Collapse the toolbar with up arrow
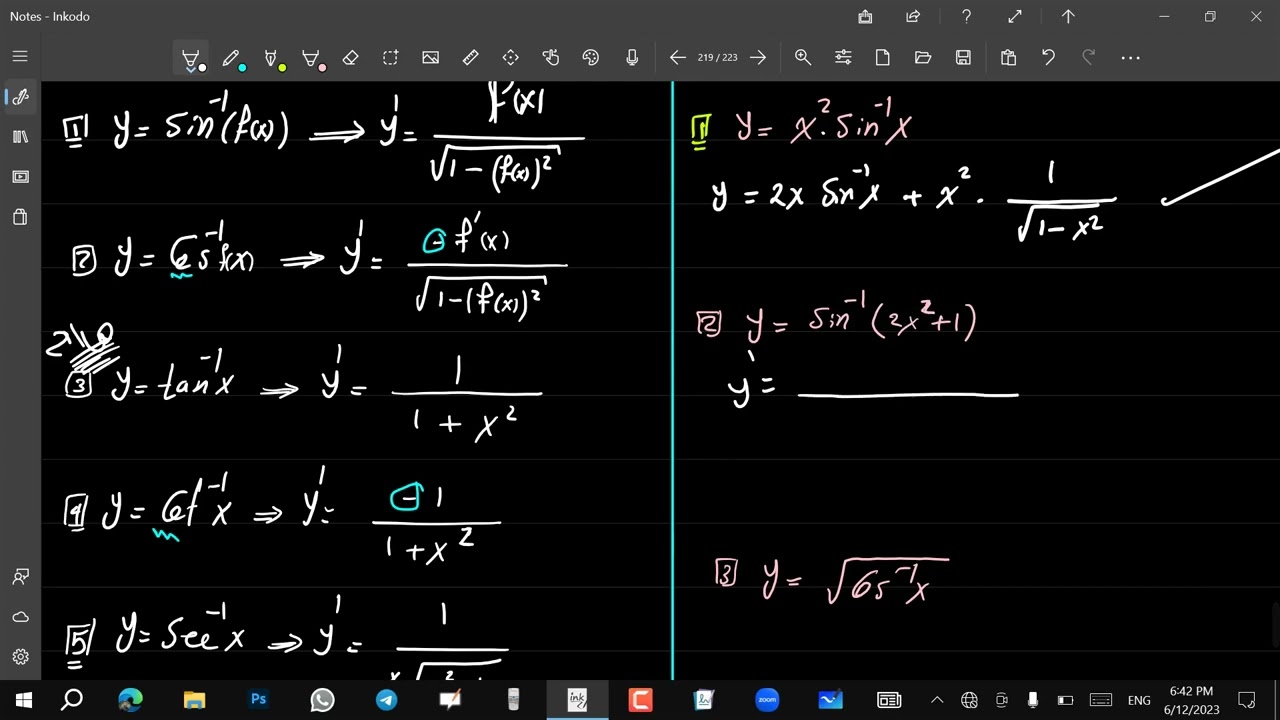1280x720 pixels. tap(1068, 16)
